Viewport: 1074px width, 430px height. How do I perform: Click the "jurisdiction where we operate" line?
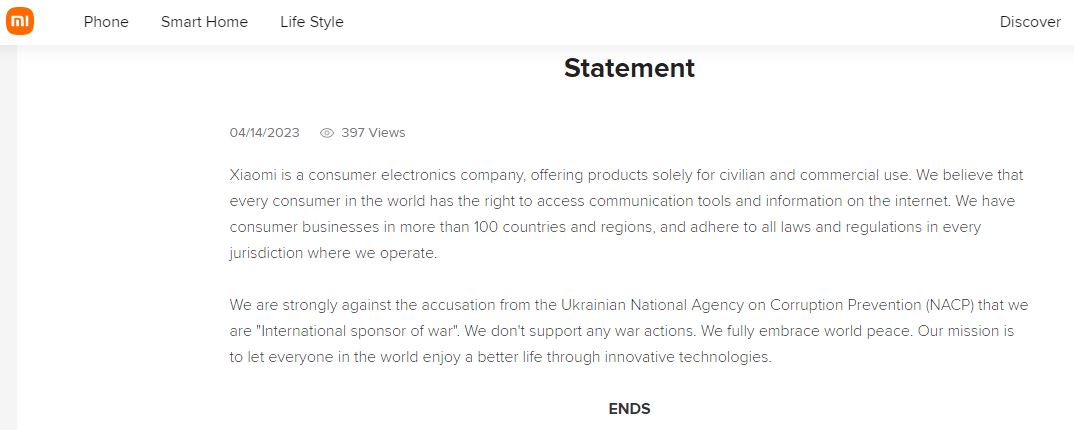coord(333,253)
